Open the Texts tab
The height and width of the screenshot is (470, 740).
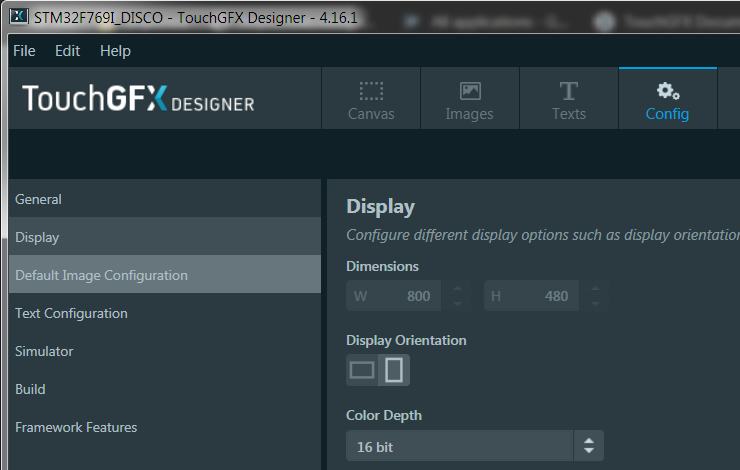(569, 98)
